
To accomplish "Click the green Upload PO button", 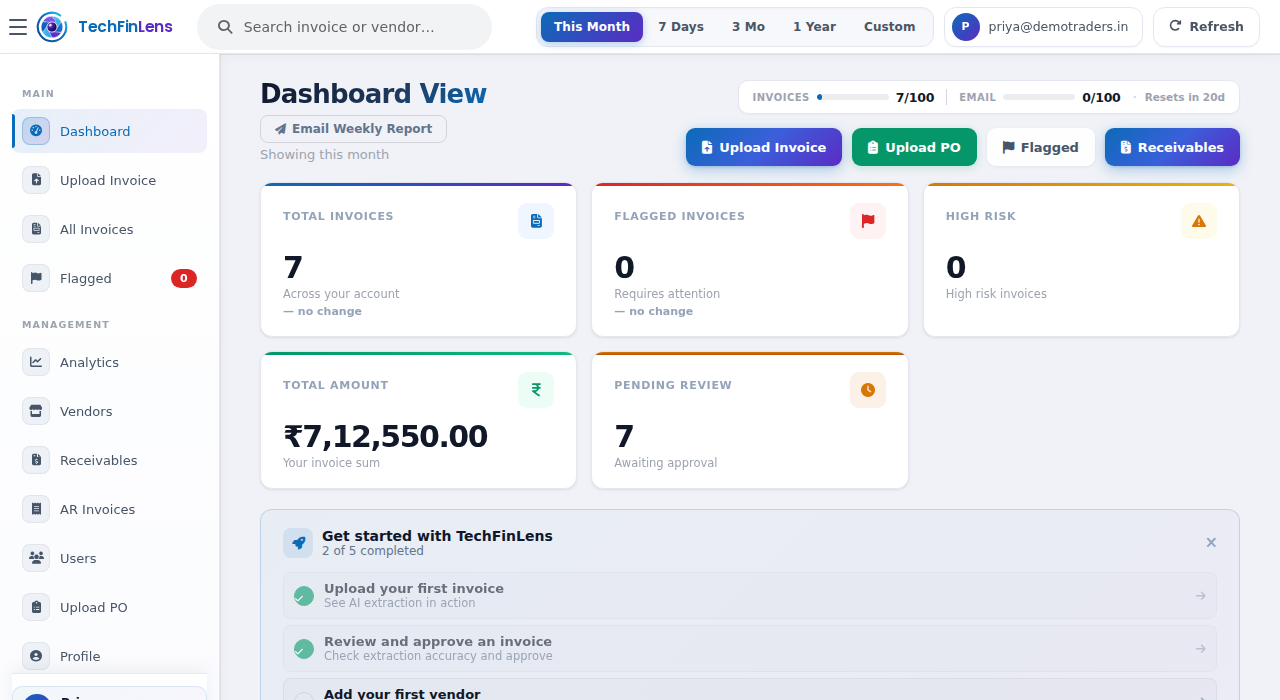I will pyautogui.click(x=914, y=147).
